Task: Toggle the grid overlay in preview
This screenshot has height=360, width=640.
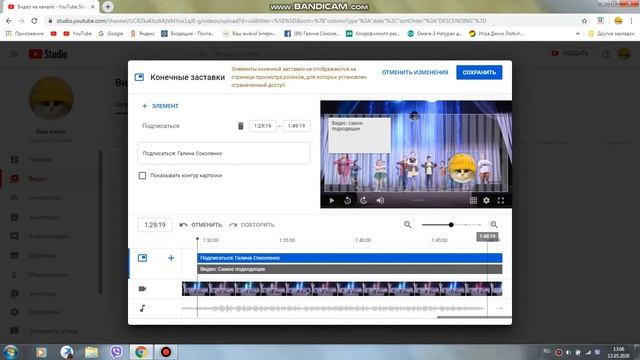Action: [473, 200]
